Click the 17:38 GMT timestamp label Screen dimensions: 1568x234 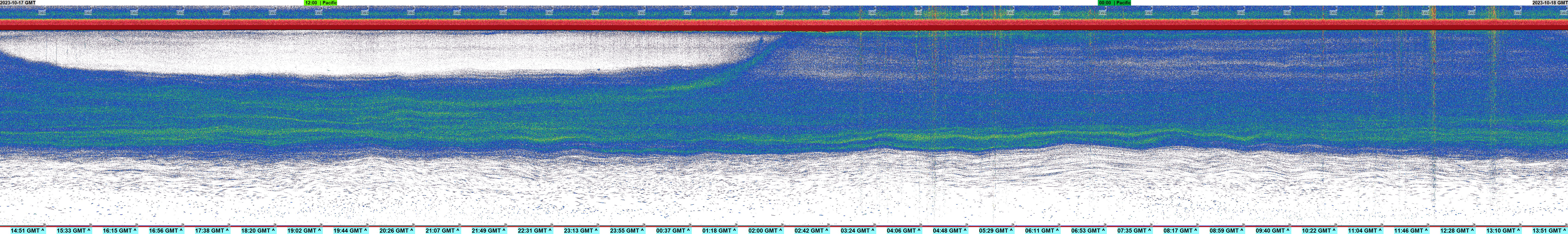212,231
